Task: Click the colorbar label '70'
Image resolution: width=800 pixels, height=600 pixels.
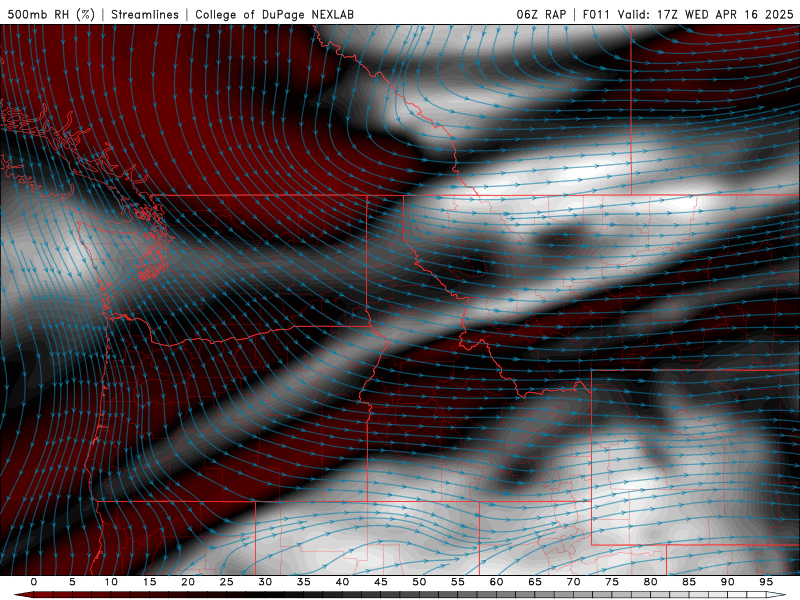Action: click(x=573, y=582)
